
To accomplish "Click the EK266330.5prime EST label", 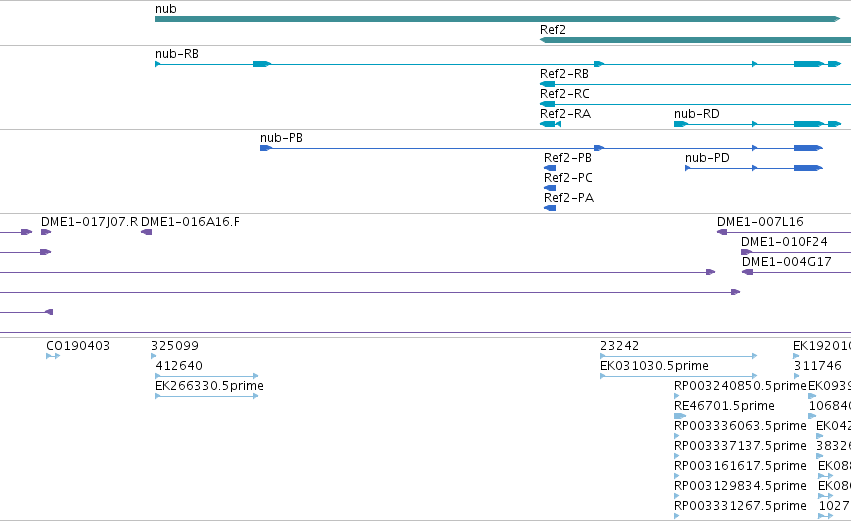I will (209, 386).
